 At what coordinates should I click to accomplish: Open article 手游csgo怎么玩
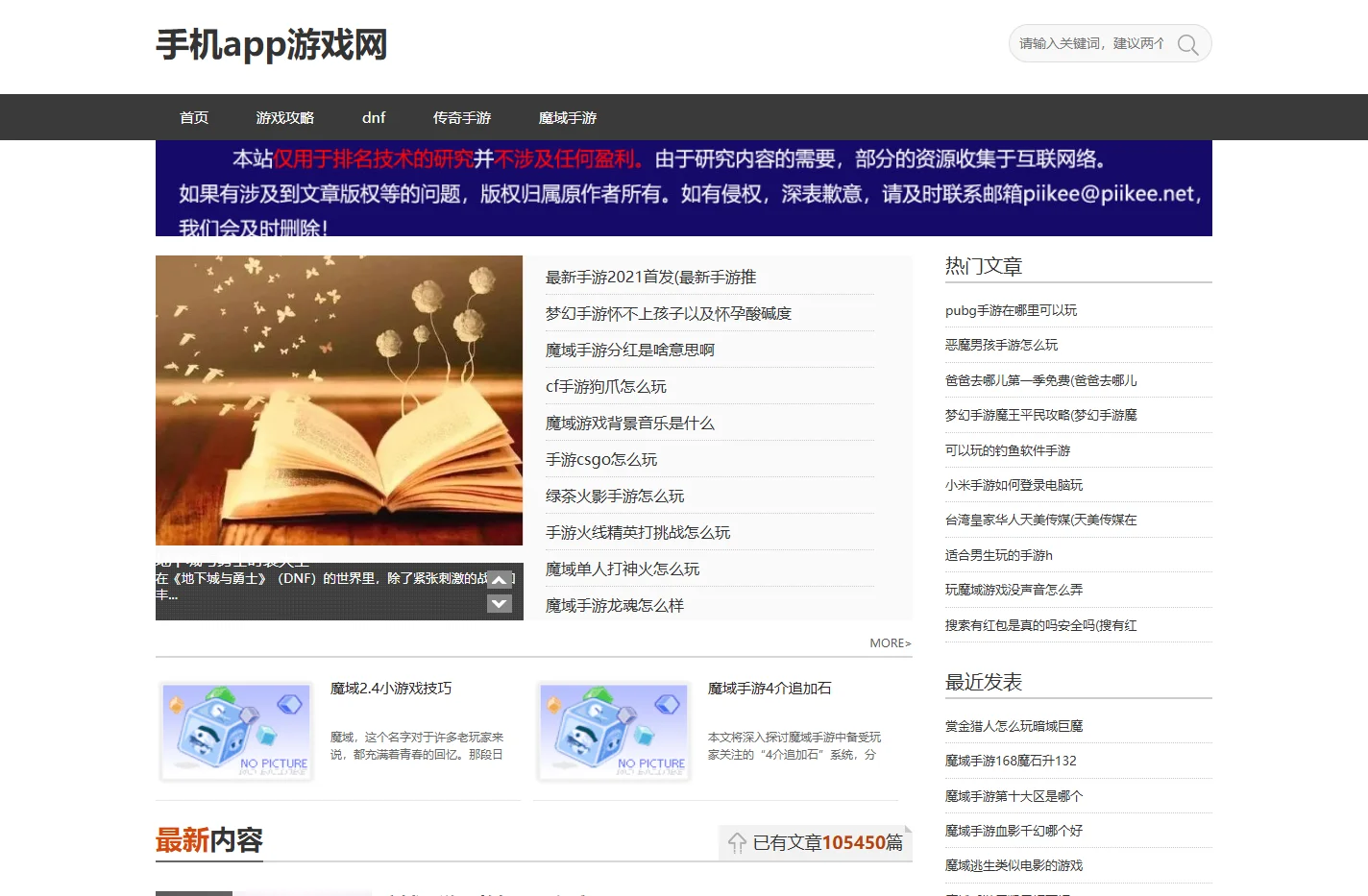601,459
